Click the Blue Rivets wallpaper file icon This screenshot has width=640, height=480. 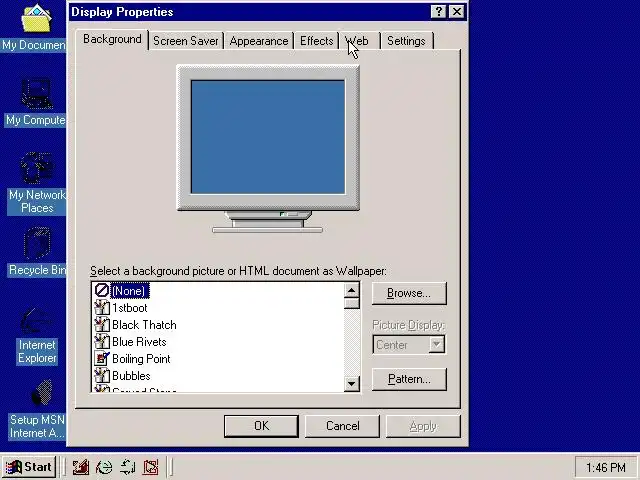pyautogui.click(x=102, y=342)
